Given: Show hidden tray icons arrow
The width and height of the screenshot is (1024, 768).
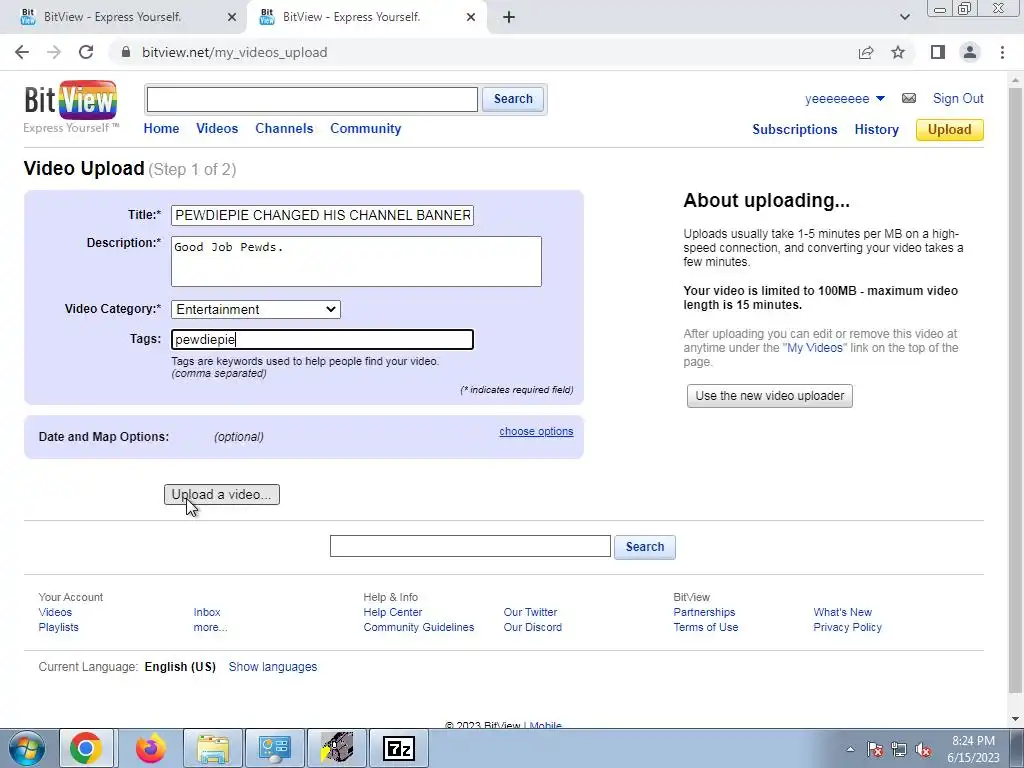Looking at the screenshot, I should pyautogui.click(x=850, y=750).
